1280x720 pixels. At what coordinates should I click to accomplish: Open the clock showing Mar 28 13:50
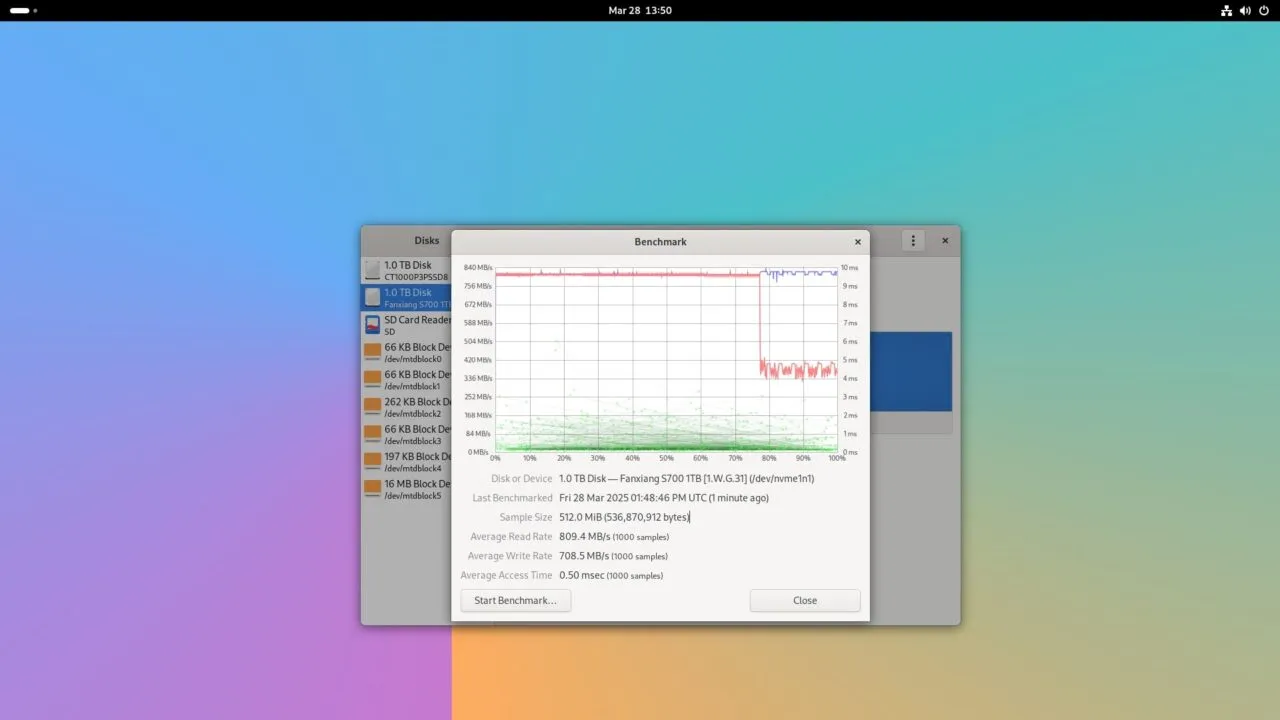click(640, 10)
